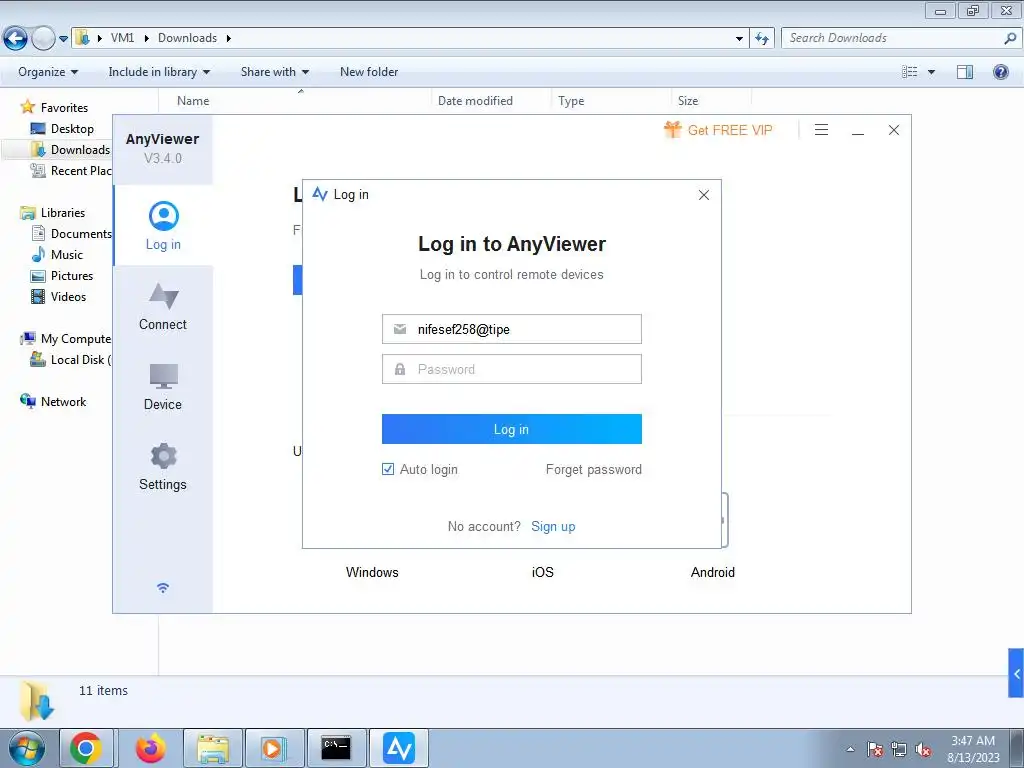Screen dimensions: 1024x768
Task: Select Recent Places in navigation pane
Action: pyautogui.click(x=81, y=170)
